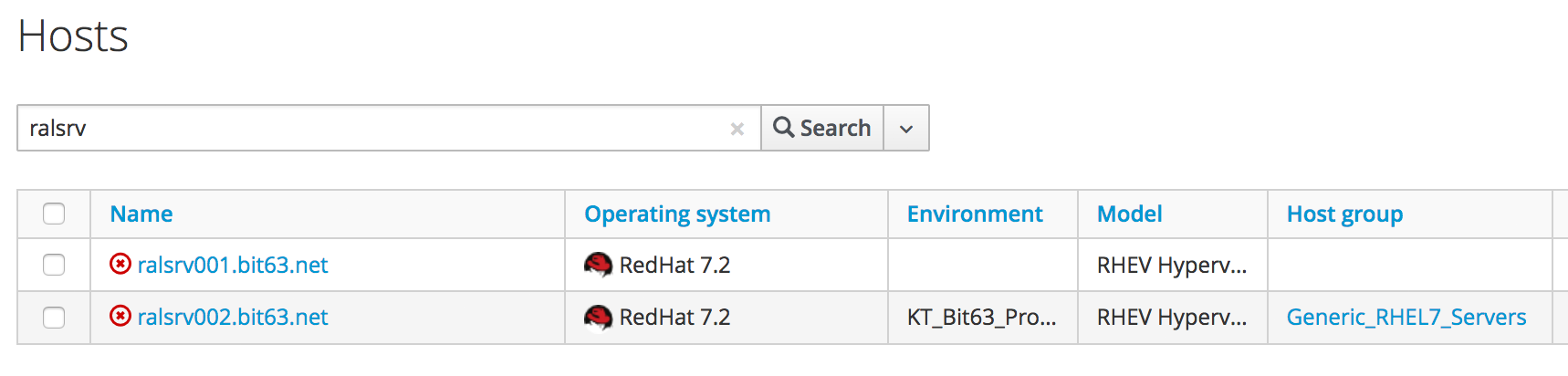Open the ralsrv001.bit63.net host link

click(x=233, y=265)
